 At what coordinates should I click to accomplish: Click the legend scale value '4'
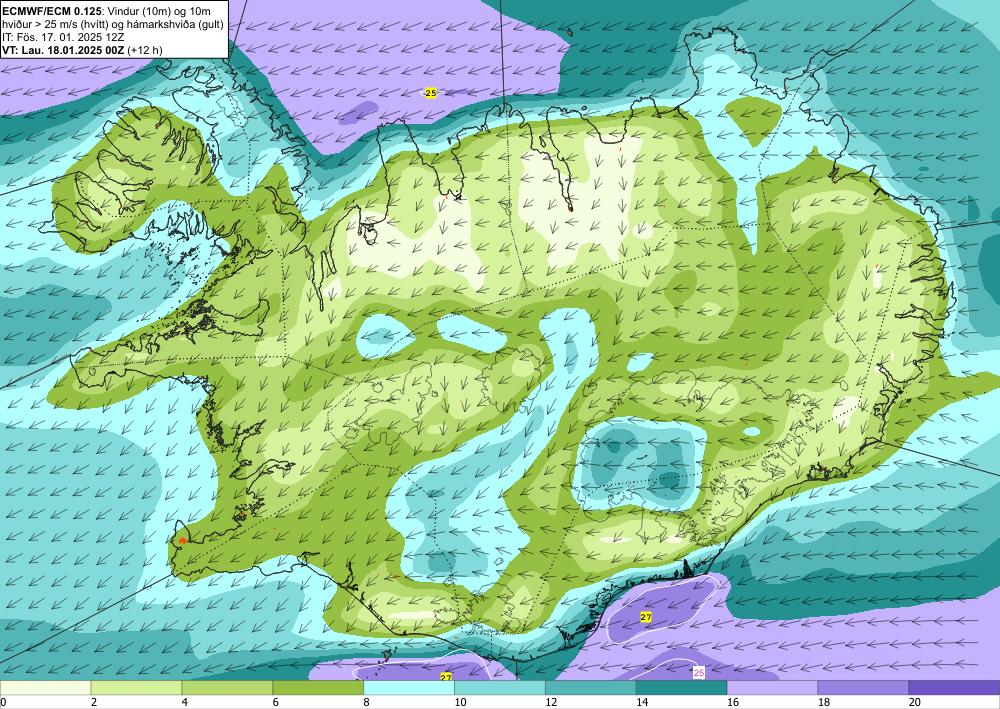(185, 703)
